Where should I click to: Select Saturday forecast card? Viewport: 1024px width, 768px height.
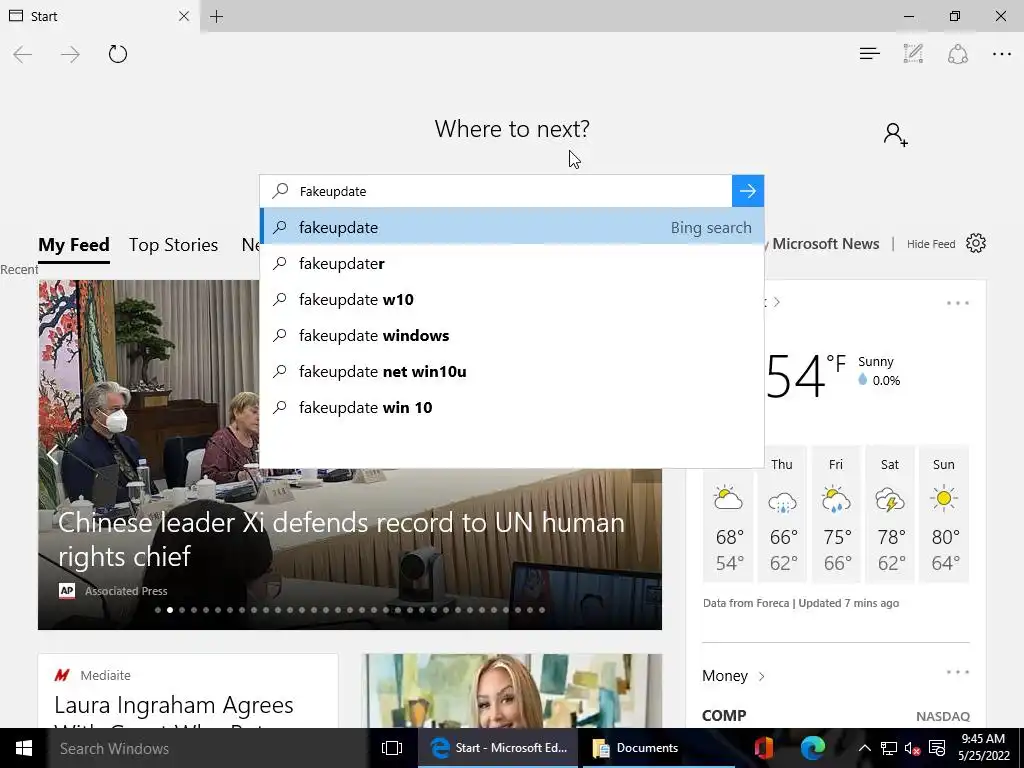(890, 514)
